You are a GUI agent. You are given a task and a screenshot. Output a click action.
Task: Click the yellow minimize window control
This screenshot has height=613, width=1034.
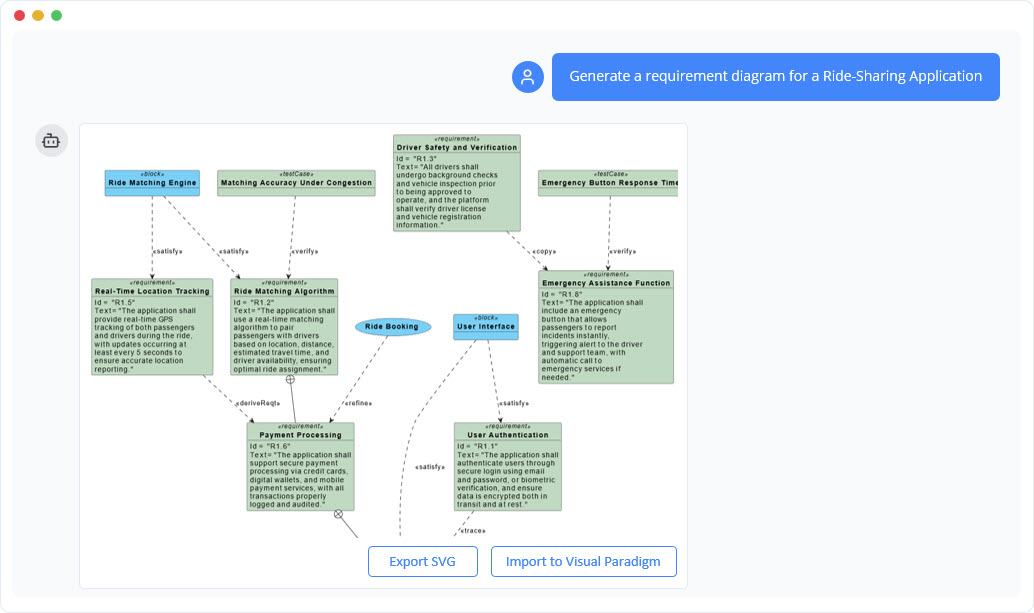(40, 17)
